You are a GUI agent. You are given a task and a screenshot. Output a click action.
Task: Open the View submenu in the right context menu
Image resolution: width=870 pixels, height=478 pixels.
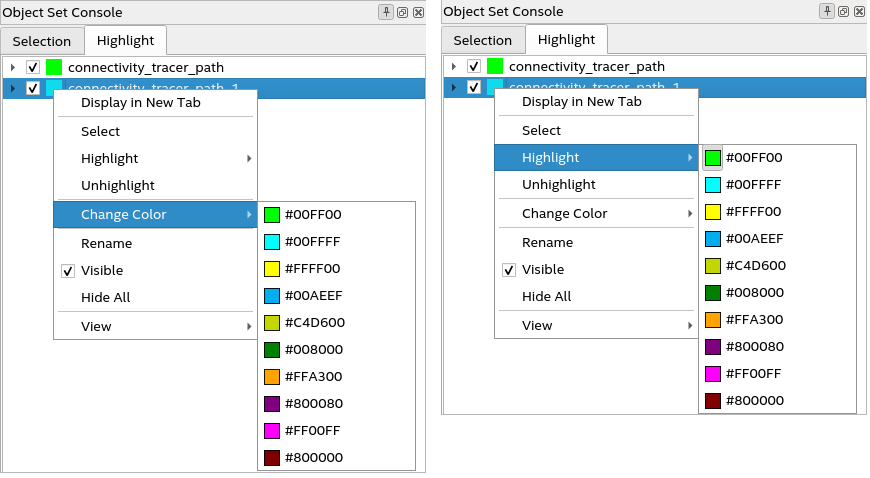[537, 325]
